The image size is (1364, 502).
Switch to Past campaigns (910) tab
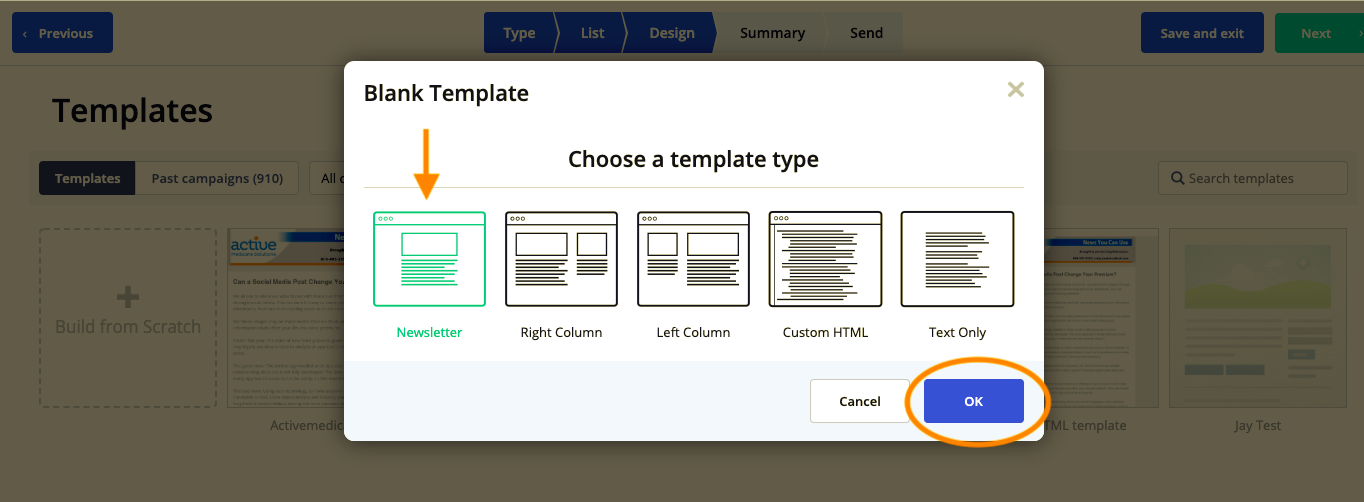(x=217, y=178)
